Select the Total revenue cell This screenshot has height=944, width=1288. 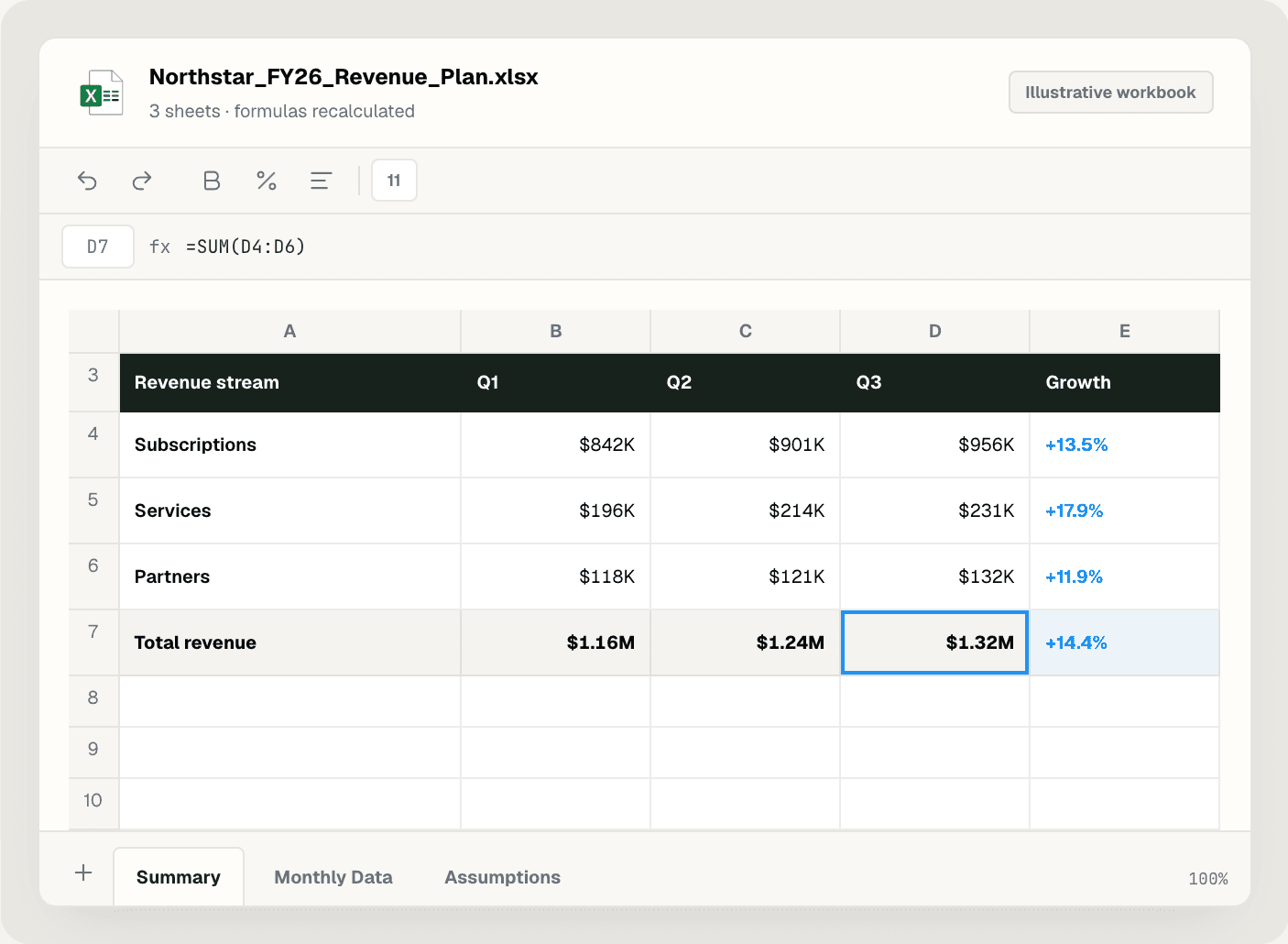[290, 642]
